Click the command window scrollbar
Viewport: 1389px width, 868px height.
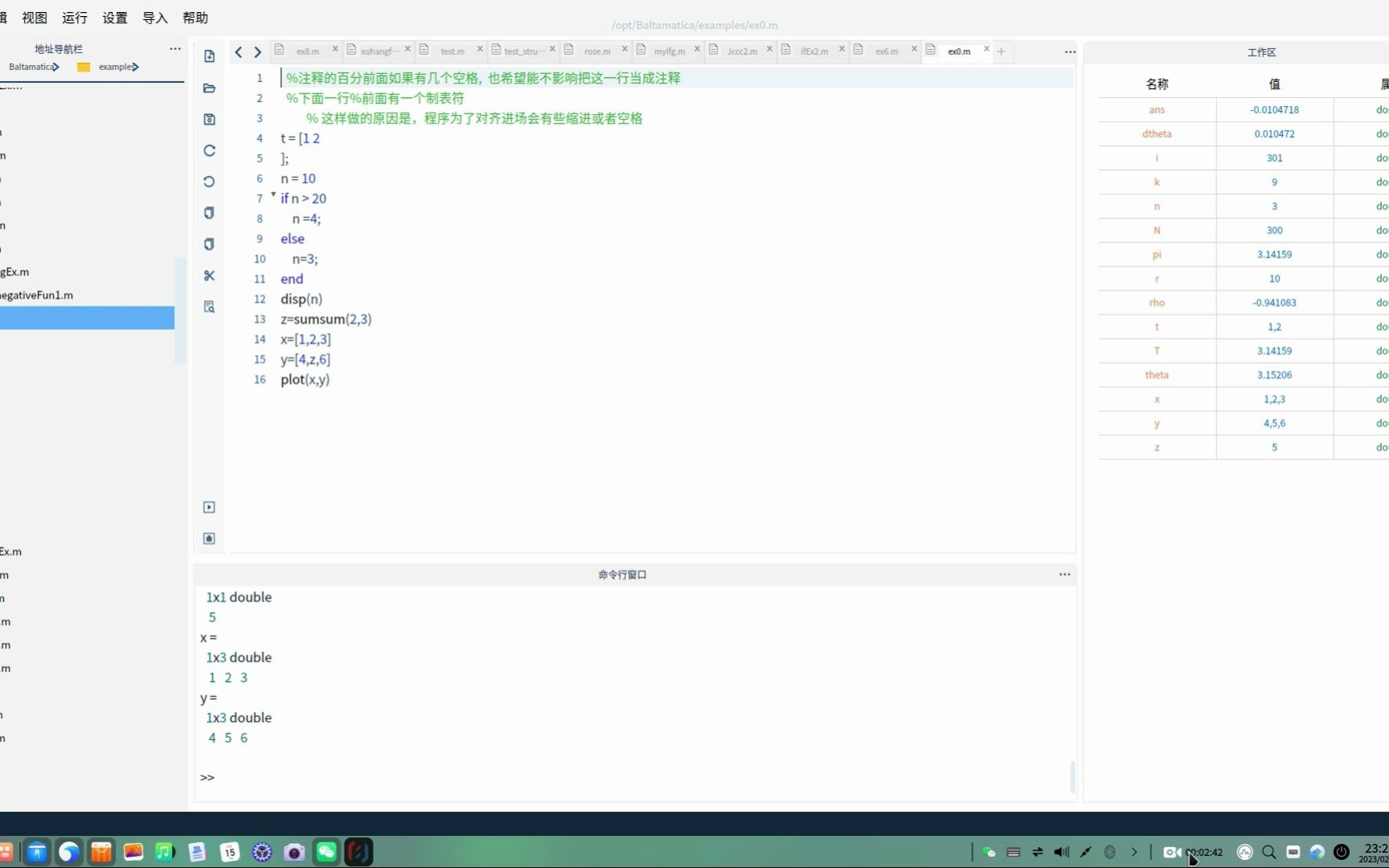(1072, 776)
